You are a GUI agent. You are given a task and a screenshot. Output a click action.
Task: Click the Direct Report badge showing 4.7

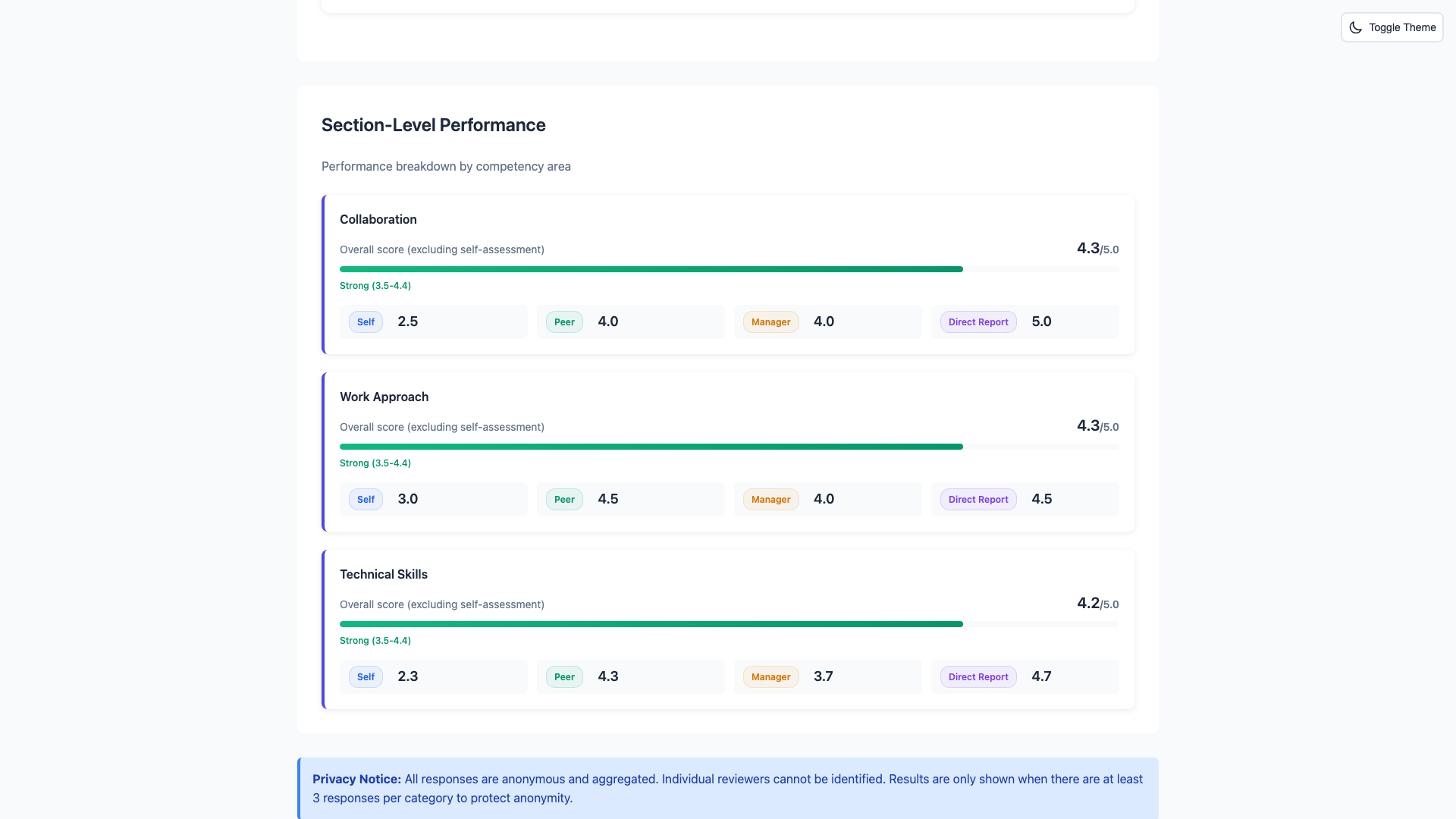point(977,676)
